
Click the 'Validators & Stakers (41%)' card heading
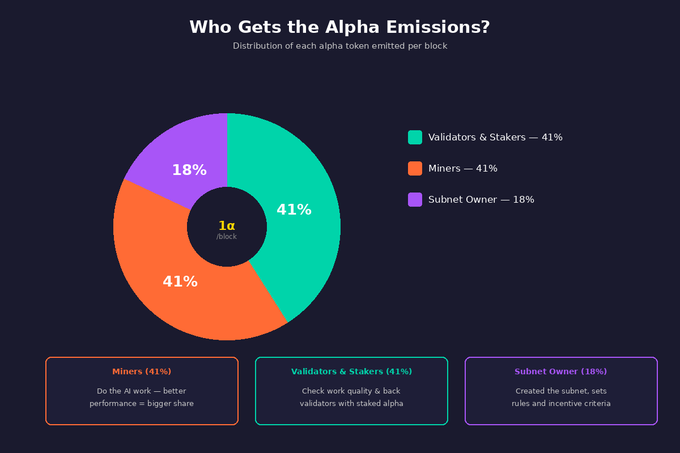tap(351, 371)
